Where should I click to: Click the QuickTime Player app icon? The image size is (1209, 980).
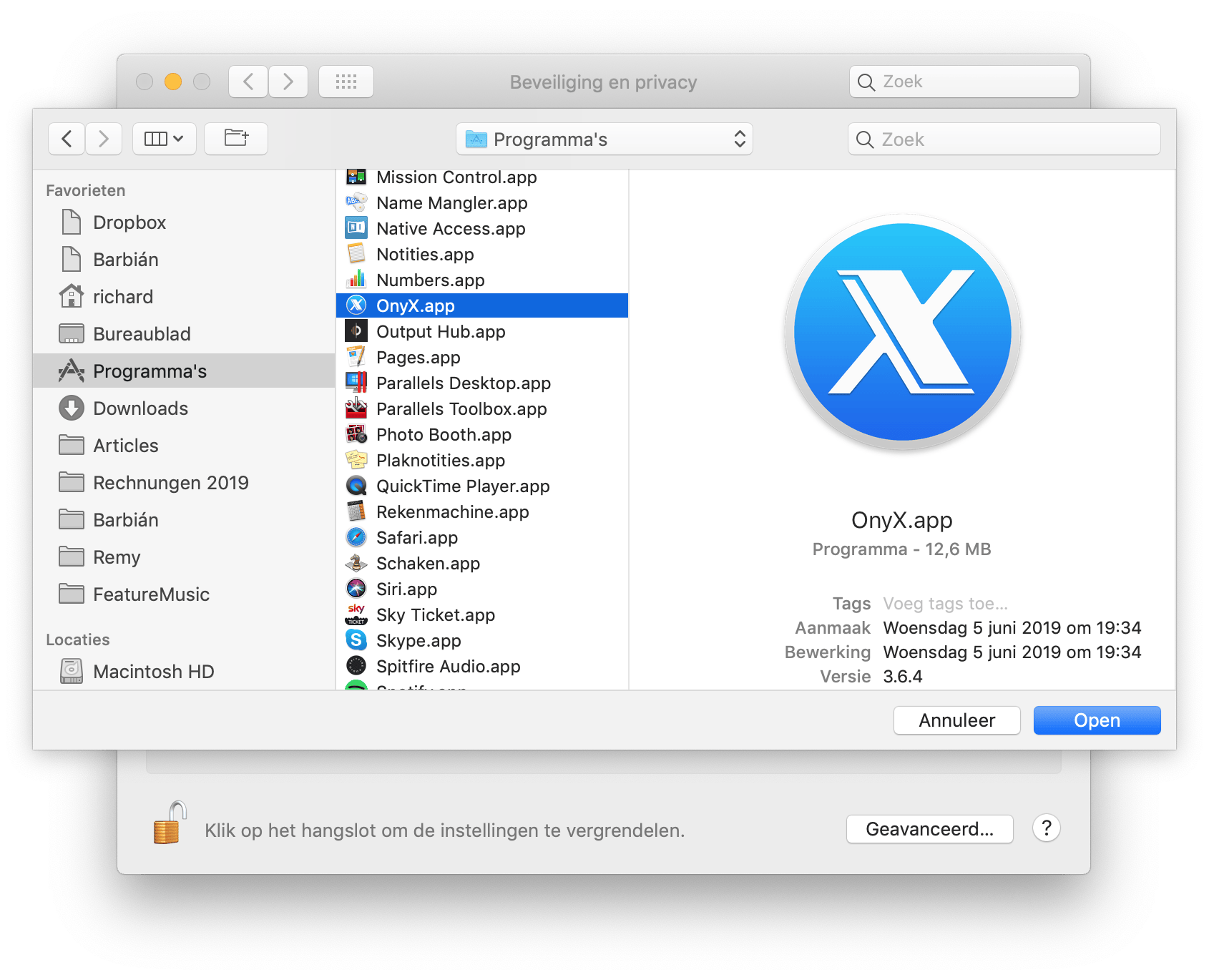coord(356,486)
